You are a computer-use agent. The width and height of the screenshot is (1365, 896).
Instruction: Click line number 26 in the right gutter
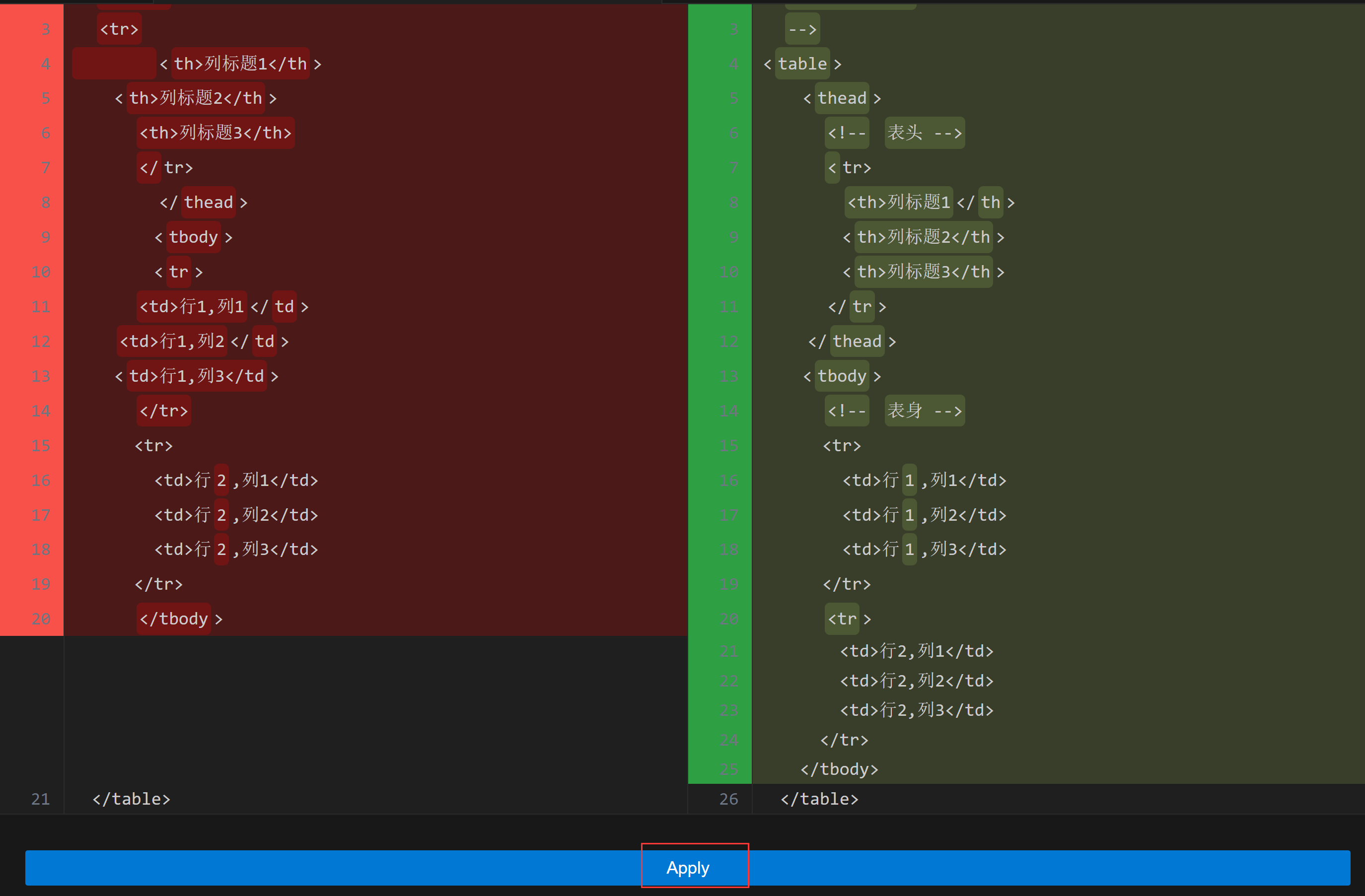click(727, 798)
